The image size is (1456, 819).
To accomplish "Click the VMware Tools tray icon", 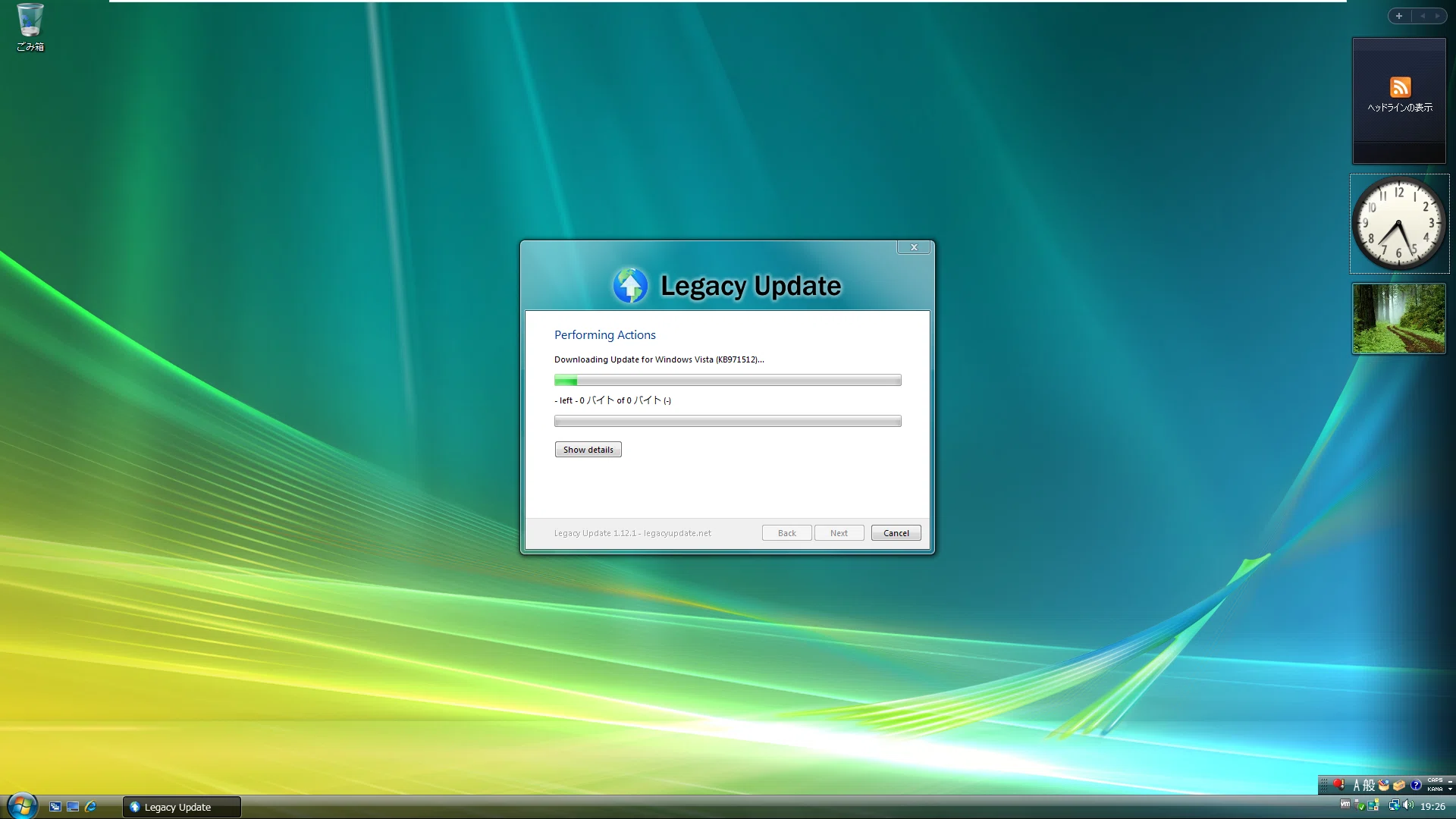I will [x=1345, y=804].
